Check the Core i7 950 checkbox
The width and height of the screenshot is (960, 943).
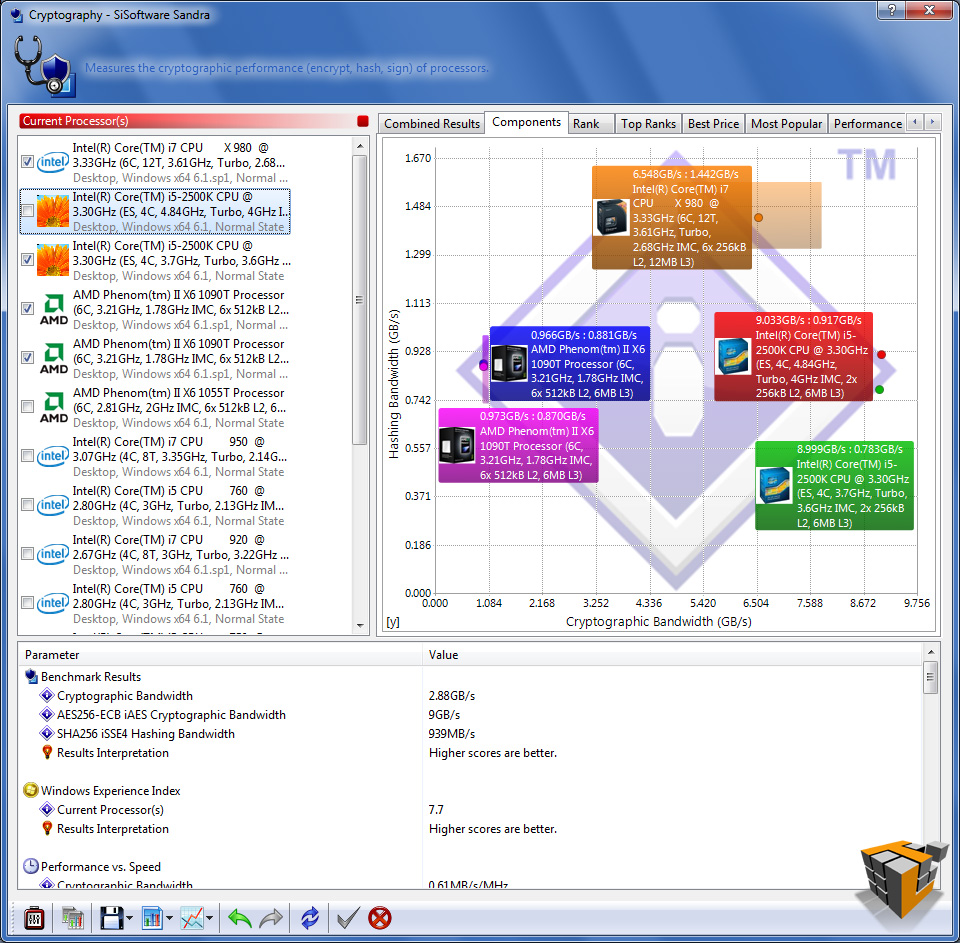tap(28, 456)
